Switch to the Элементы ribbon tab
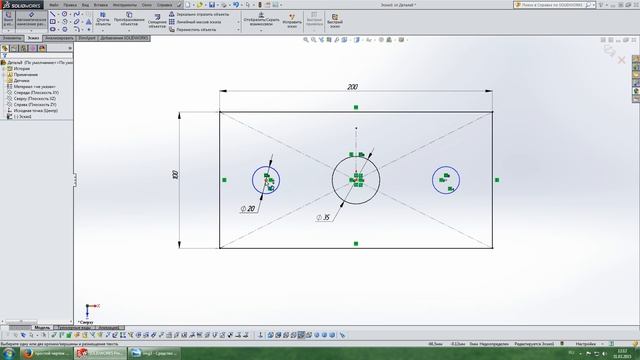Image resolution: width=640 pixels, height=360 pixels. tap(12, 38)
